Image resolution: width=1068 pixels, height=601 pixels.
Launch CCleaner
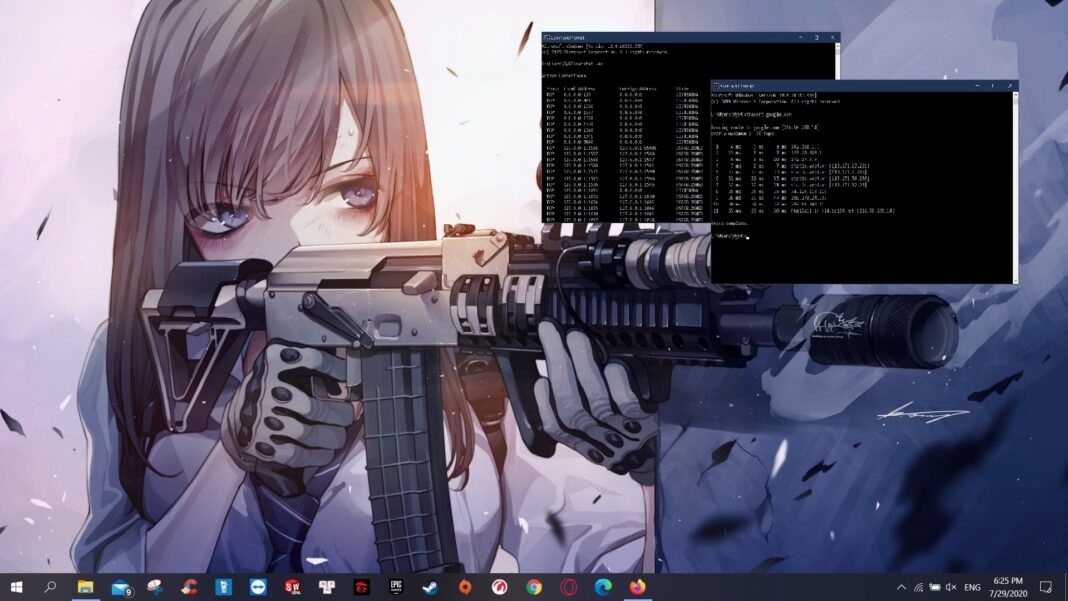tap(189, 585)
